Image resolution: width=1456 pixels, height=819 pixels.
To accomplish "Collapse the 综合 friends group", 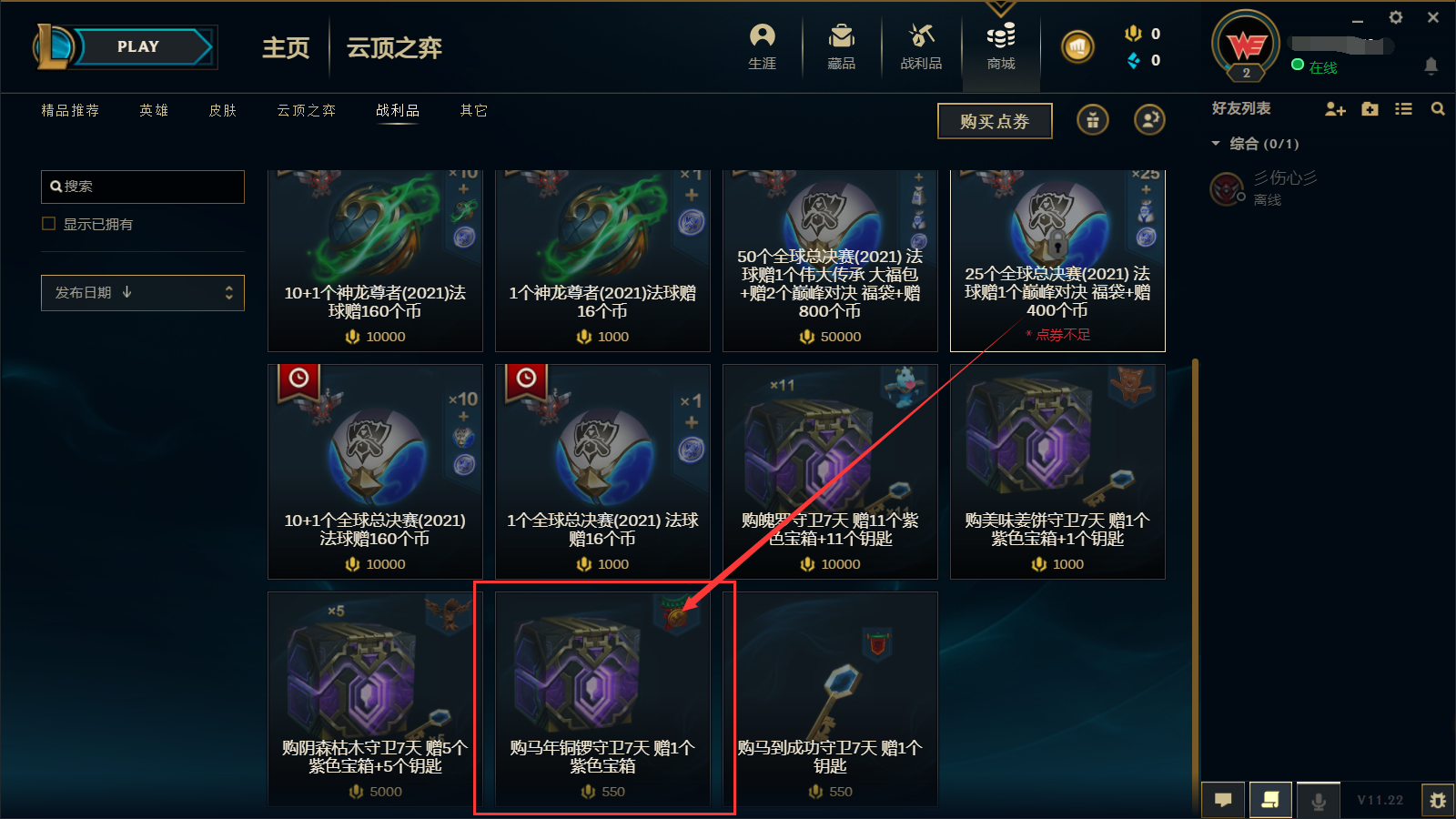I will [1216, 144].
